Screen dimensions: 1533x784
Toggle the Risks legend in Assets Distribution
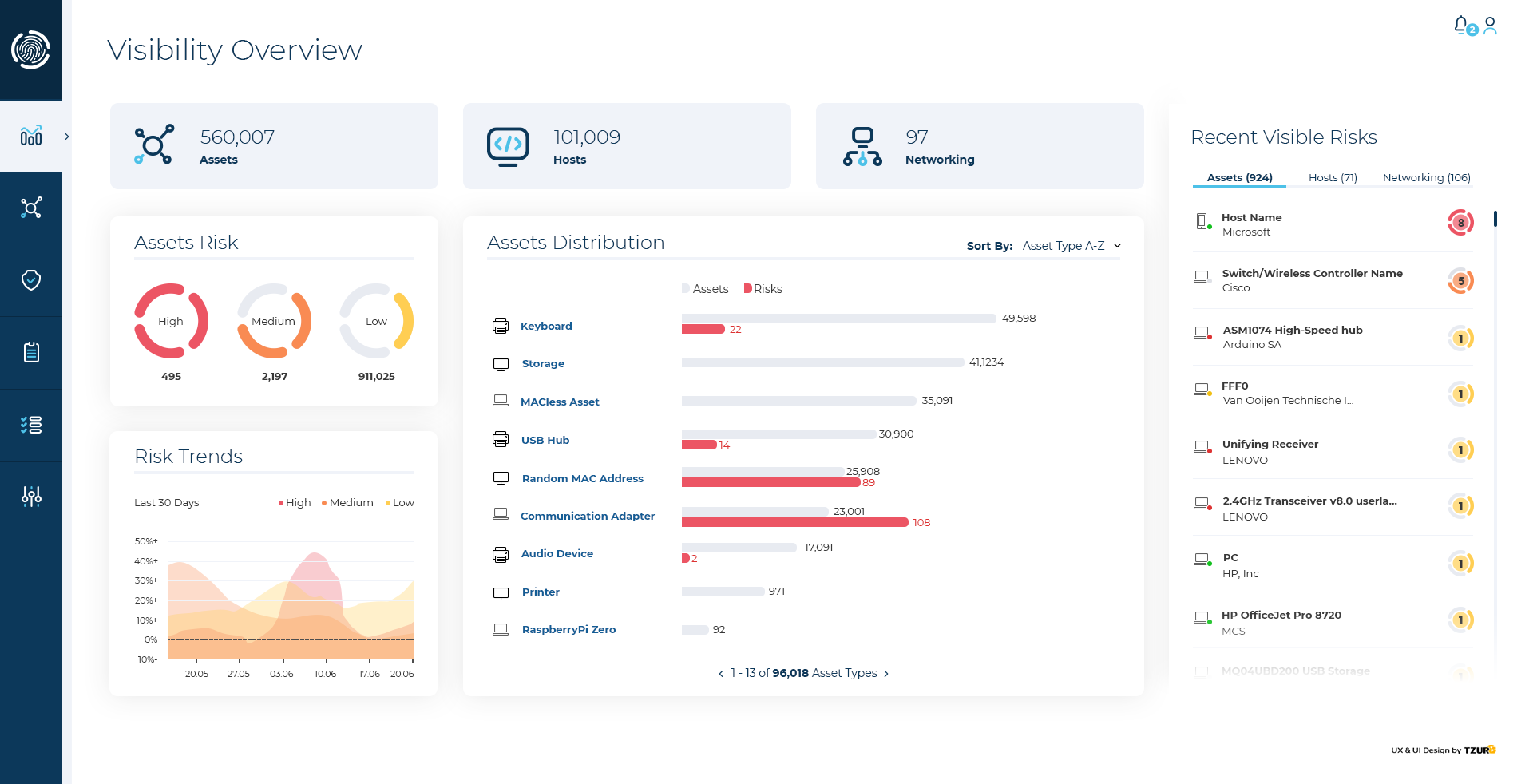pos(763,289)
